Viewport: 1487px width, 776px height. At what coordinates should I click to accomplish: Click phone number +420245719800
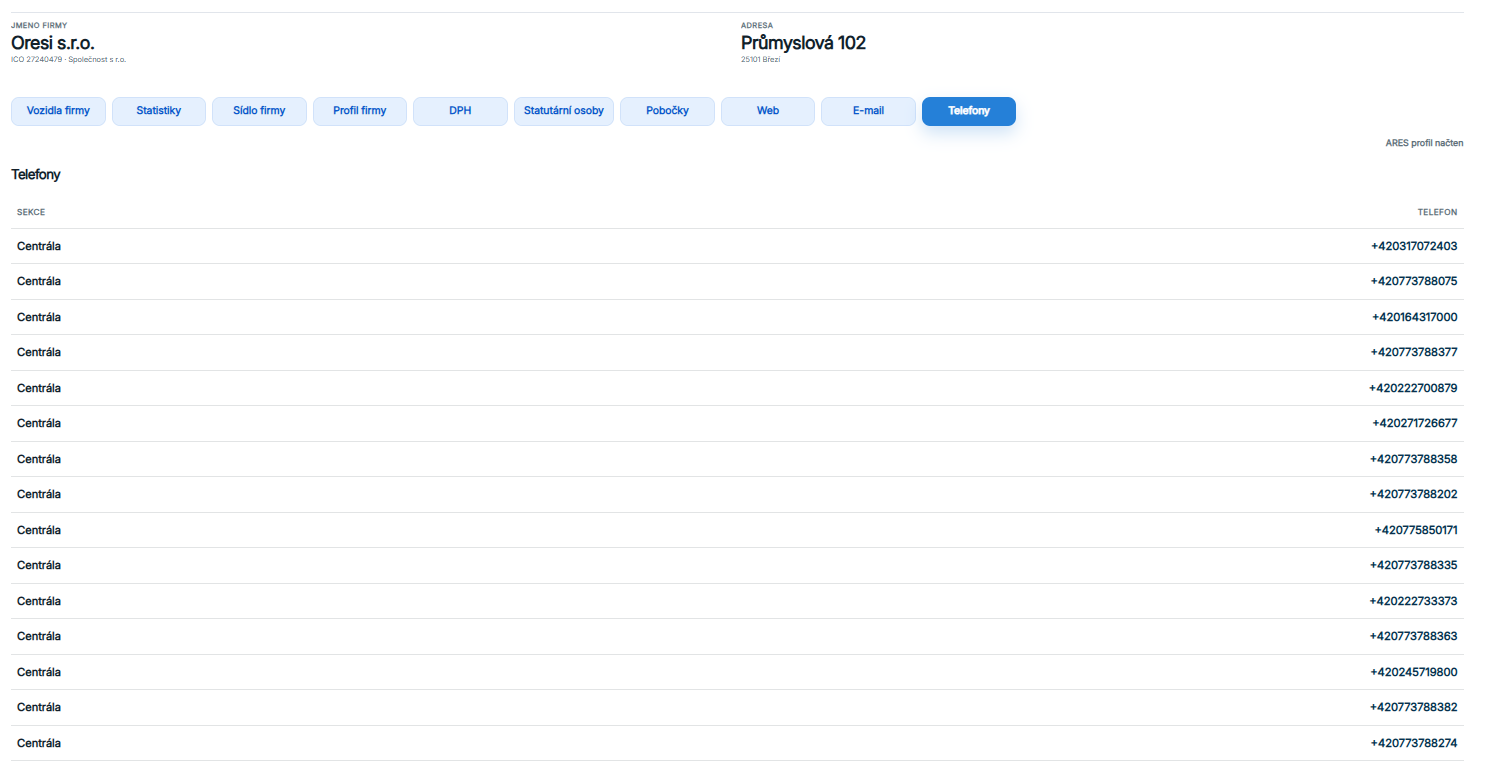[1414, 672]
